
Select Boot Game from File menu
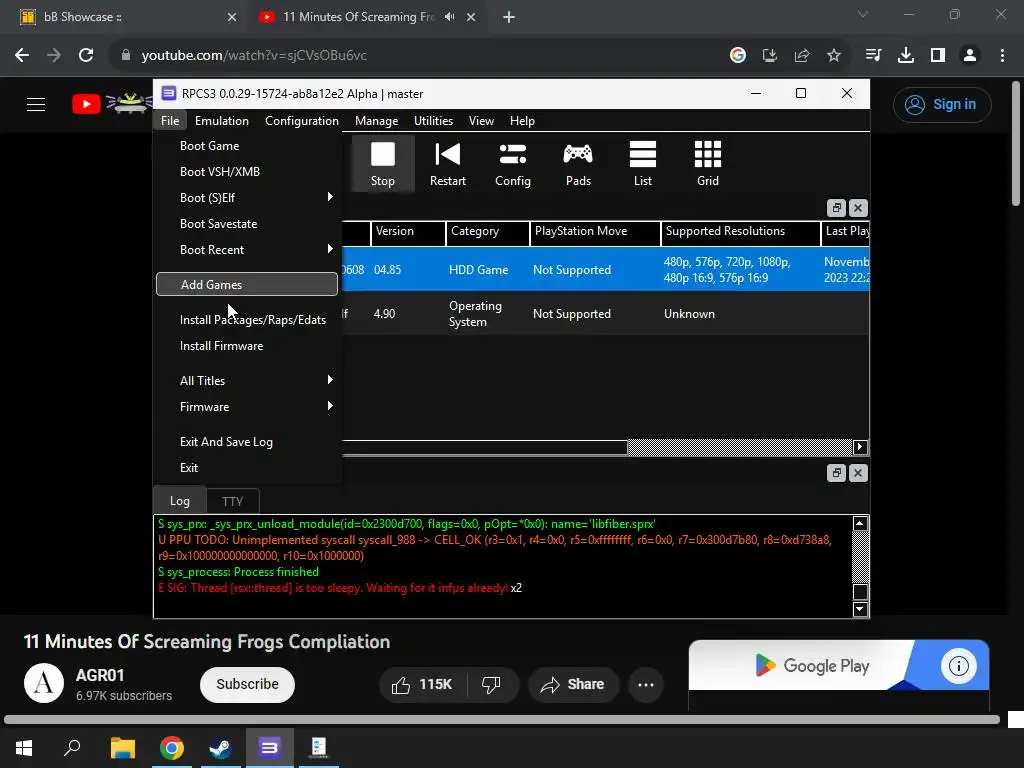click(248, 146)
